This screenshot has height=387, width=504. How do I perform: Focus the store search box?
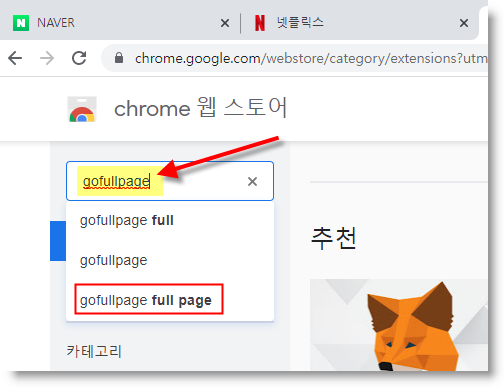170,181
